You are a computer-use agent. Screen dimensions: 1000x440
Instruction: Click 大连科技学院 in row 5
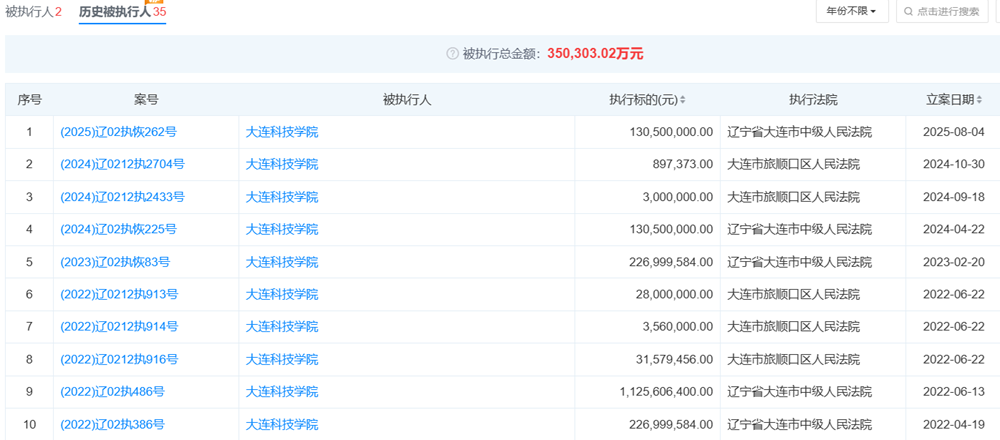point(282,262)
